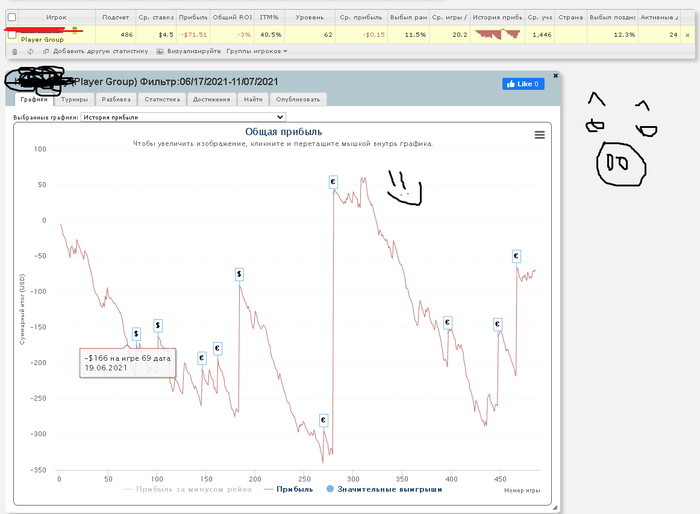Screen dimensions: 700x514
Task: Toggle the 'Прибыль' legend series
Action: pyautogui.click(x=289, y=489)
